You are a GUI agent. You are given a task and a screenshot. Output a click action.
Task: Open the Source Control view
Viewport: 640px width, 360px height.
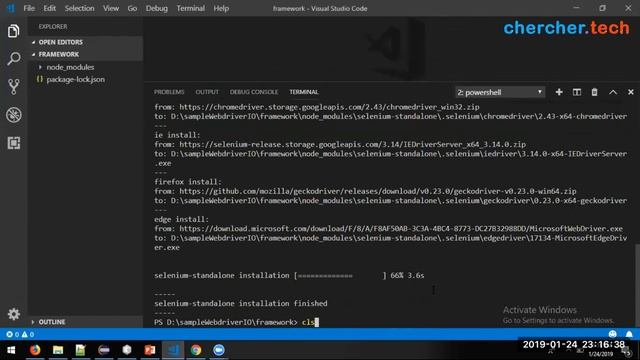pyautogui.click(x=13, y=87)
